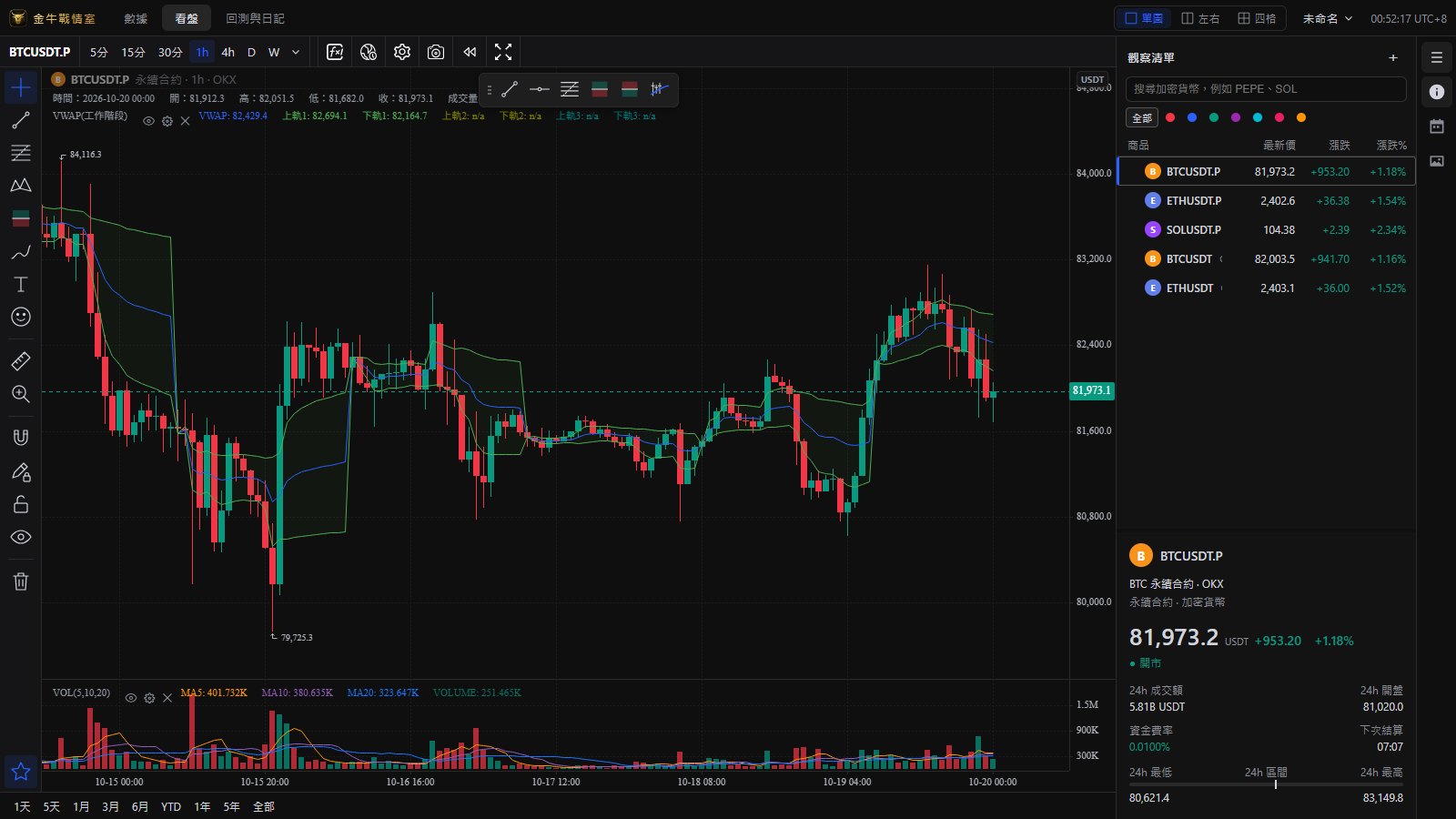This screenshot has height=819, width=1456.
Task: Filter watchlist by red color dot
Action: point(1170,117)
